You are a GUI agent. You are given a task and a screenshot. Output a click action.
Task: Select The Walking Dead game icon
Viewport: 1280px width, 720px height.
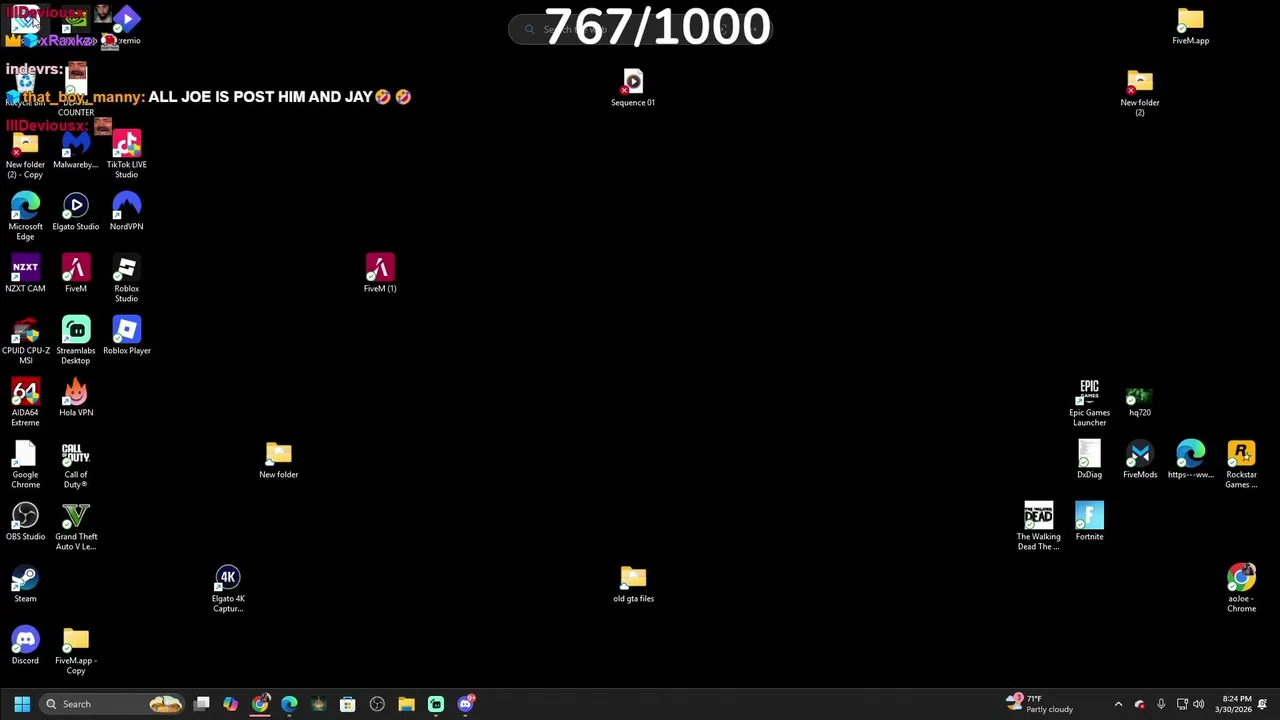(1038, 526)
